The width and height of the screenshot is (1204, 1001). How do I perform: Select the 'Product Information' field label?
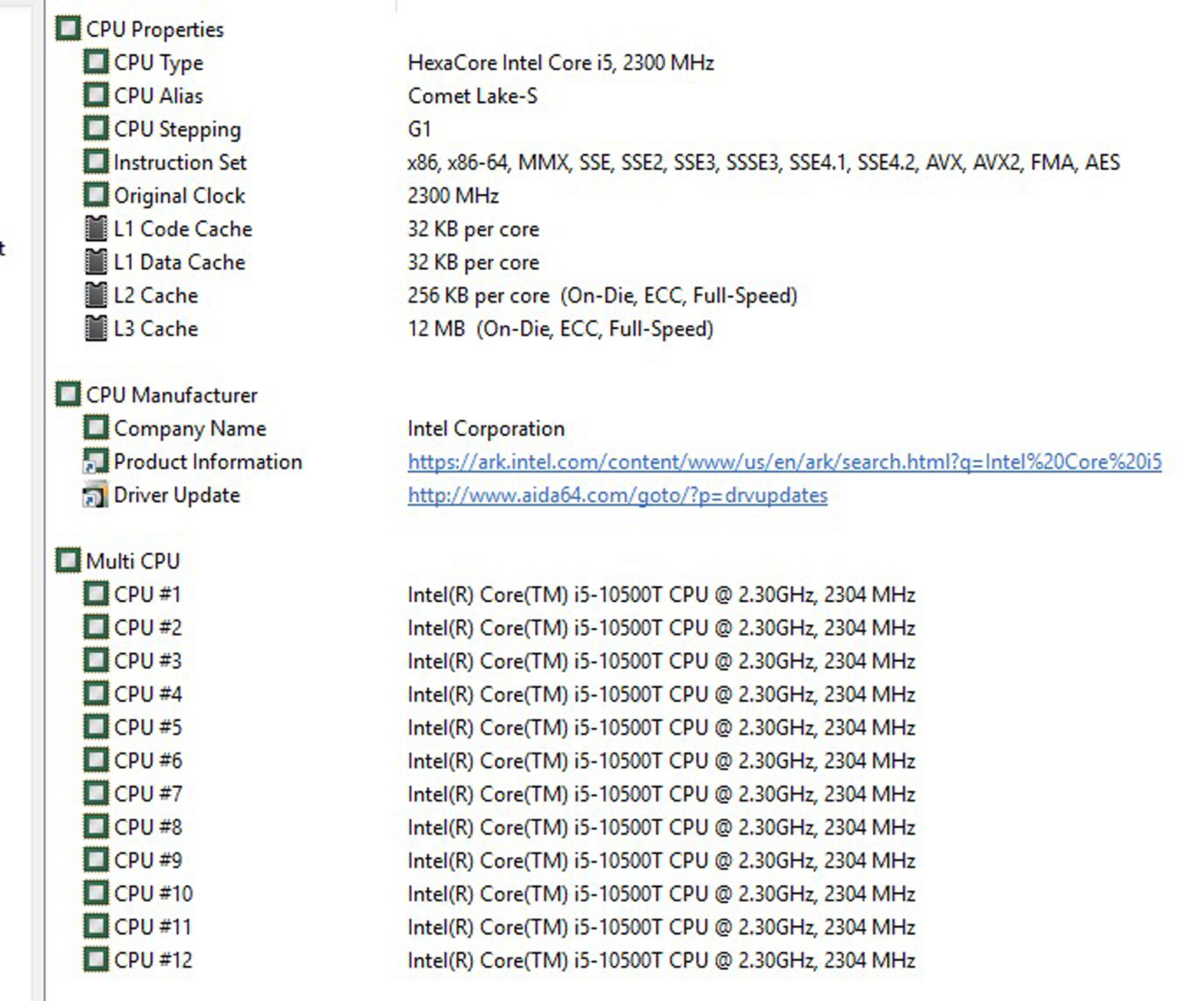point(208,462)
